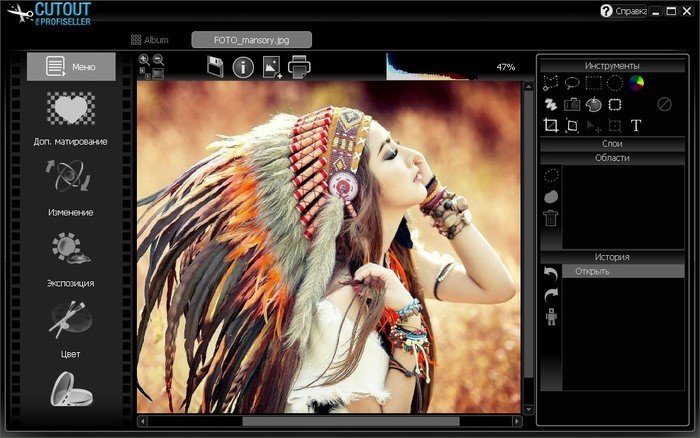Select the paint bucket tool
Screen dimensions: 700x438
[593, 104]
